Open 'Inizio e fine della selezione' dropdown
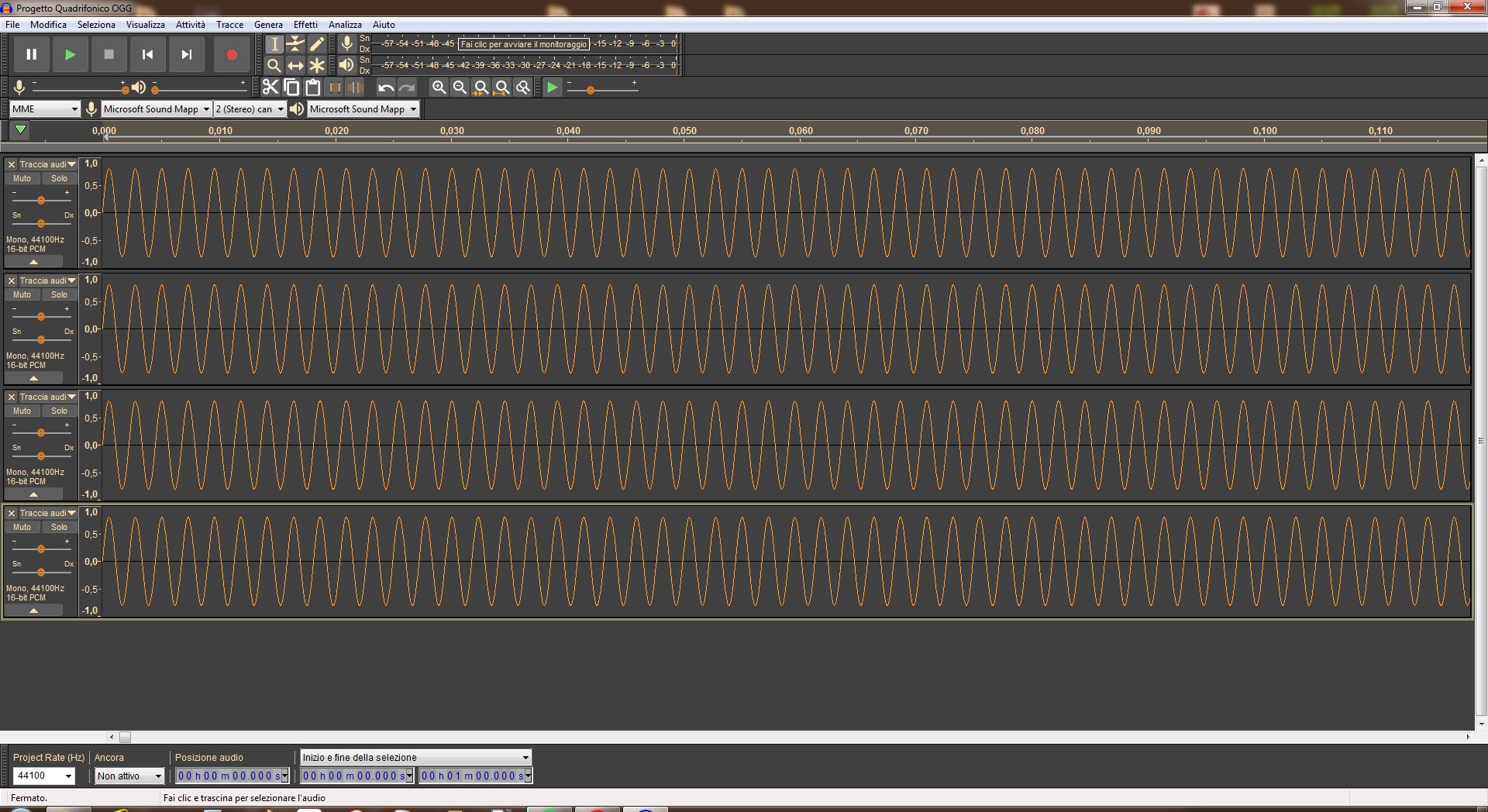This screenshot has width=1488, height=812. click(x=416, y=757)
